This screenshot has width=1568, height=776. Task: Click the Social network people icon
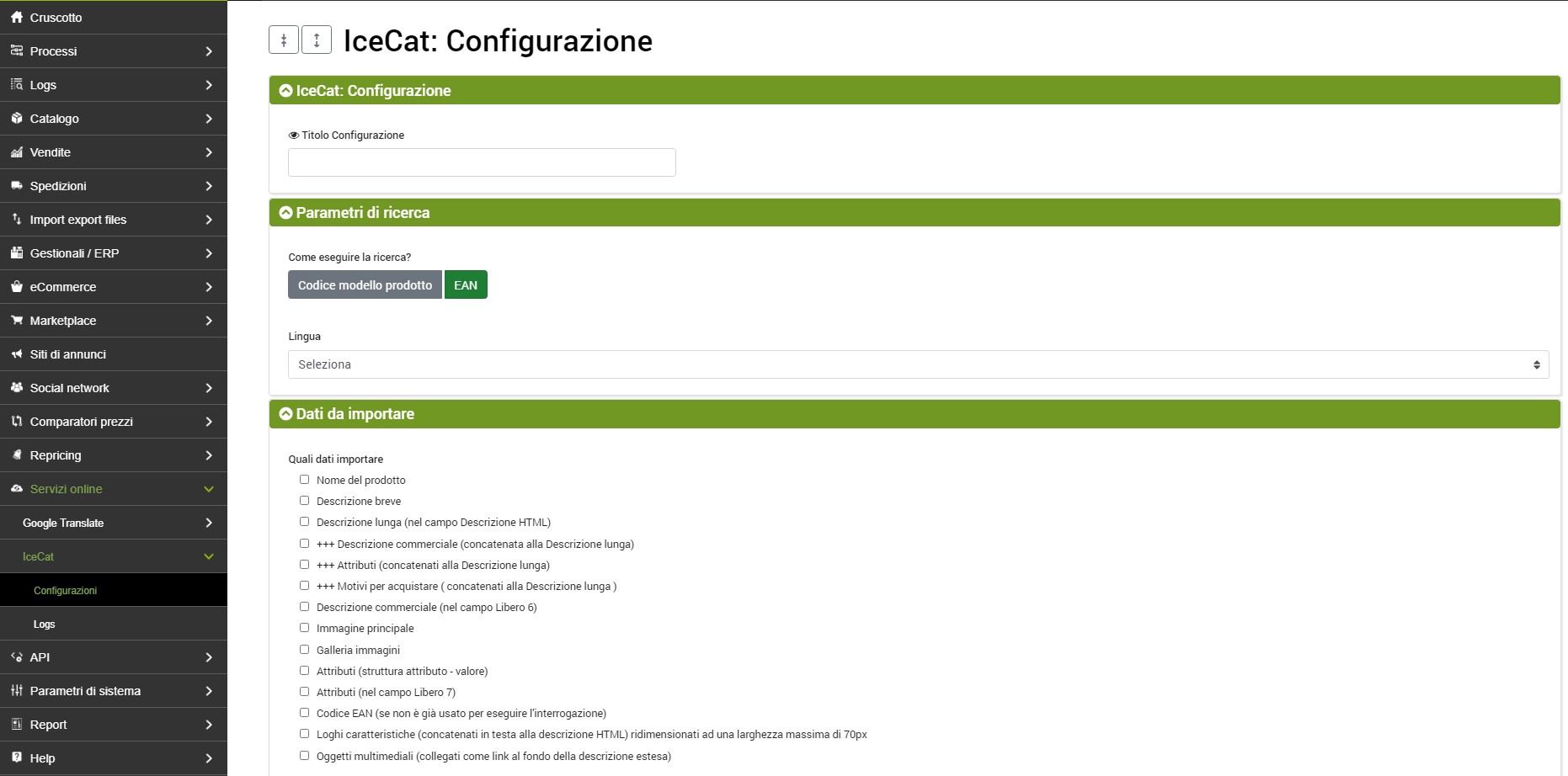coord(16,387)
